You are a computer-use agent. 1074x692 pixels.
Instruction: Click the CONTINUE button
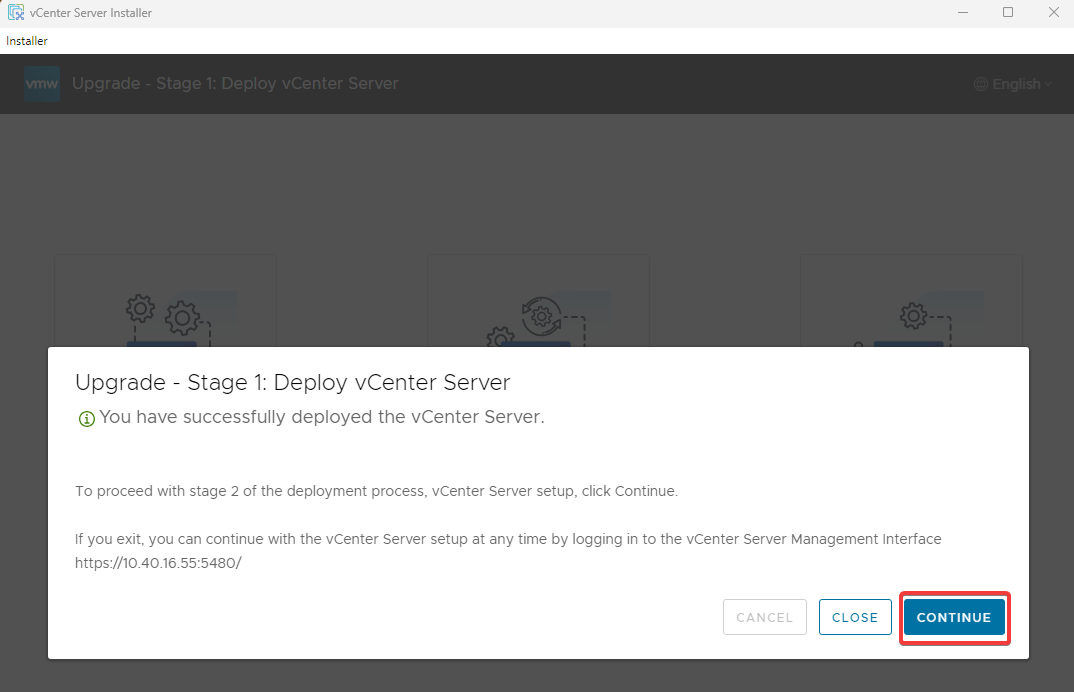click(x=954, y=617)
